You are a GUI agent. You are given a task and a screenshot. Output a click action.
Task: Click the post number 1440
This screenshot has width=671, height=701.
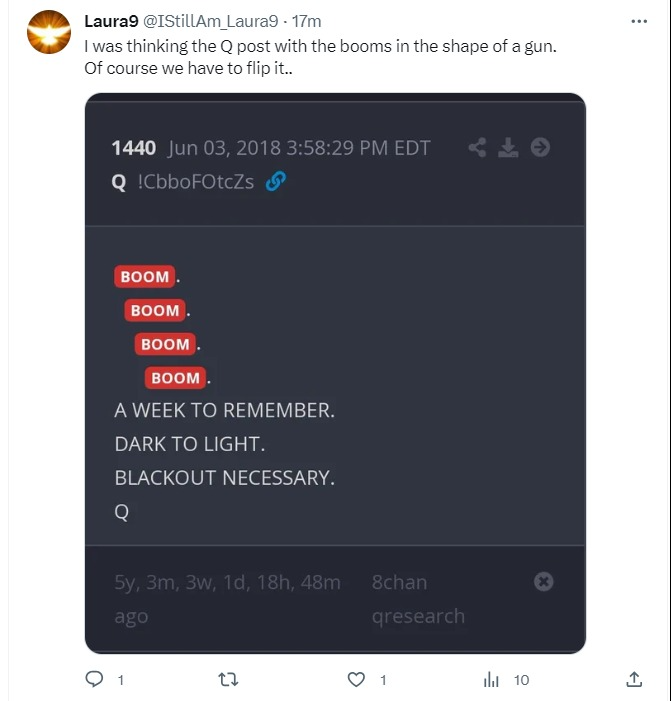(134, 148)
